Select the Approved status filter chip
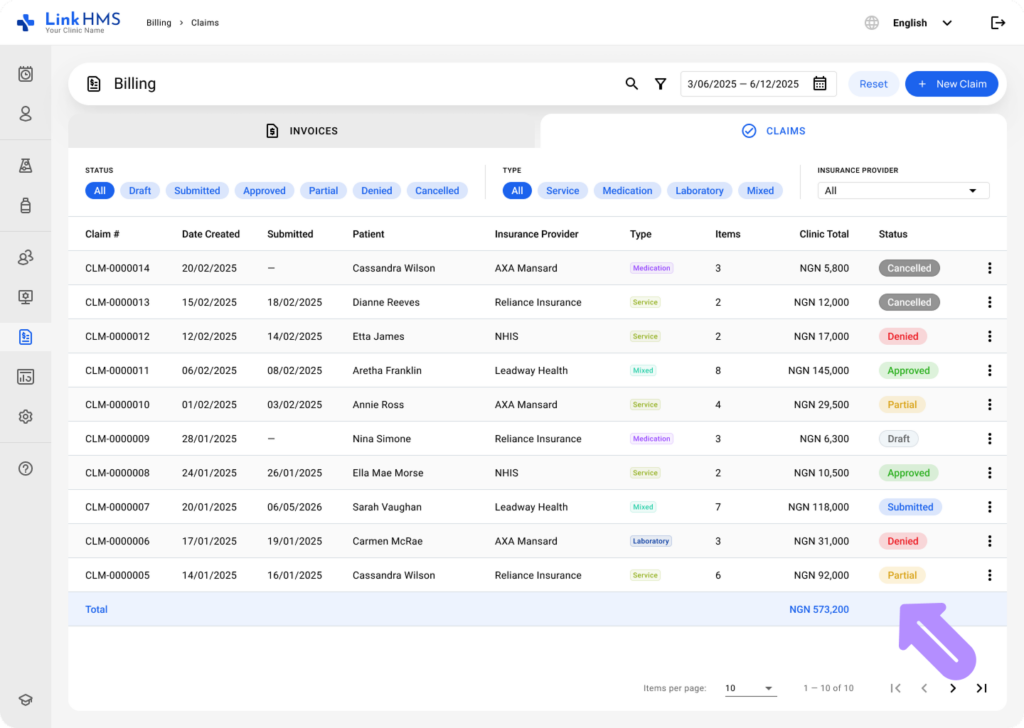The width and height of the screenshot is (1024, 728). pos(264,191)
